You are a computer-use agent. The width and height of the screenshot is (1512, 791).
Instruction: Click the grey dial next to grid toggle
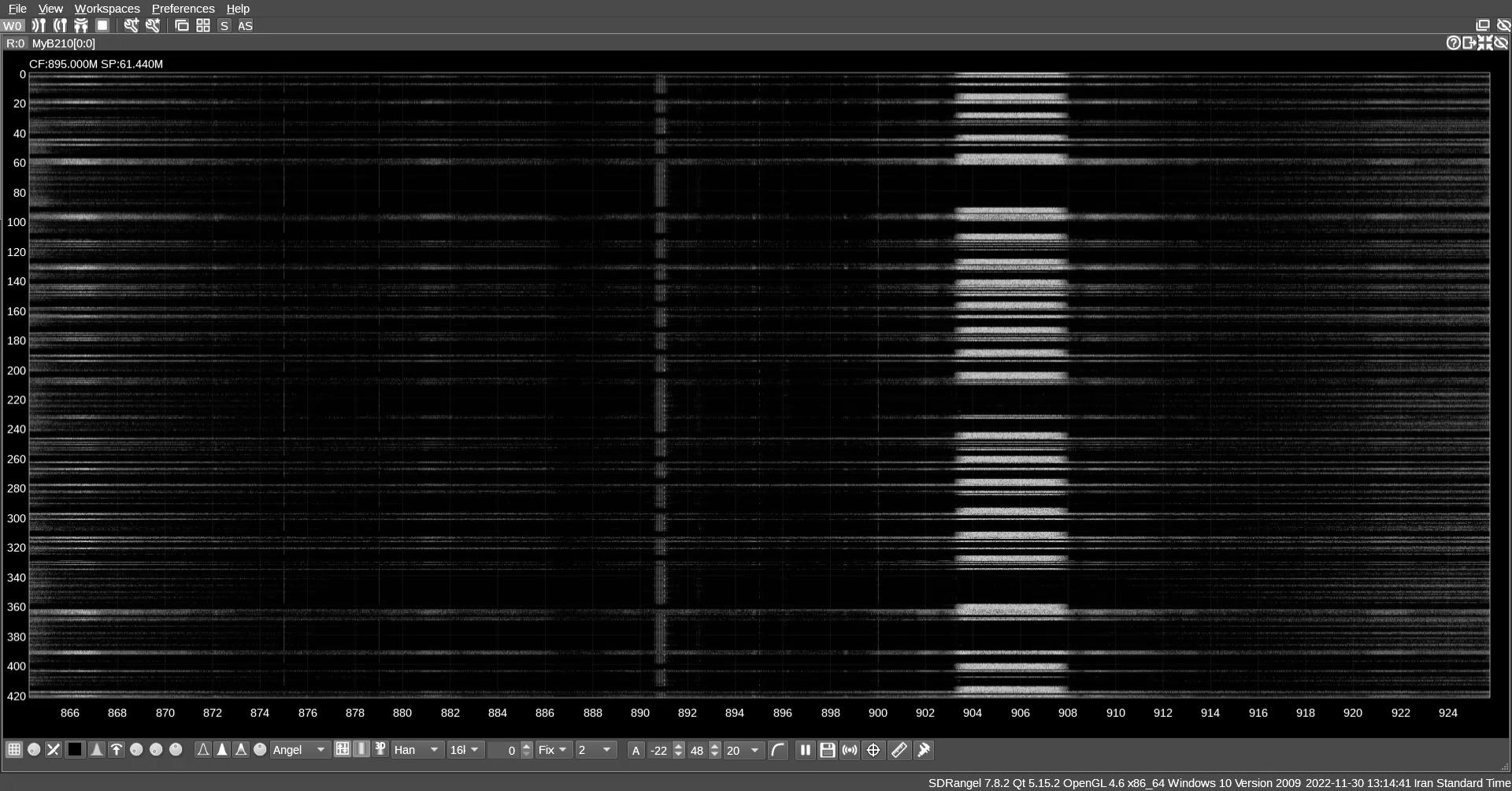tap(34, 749)
